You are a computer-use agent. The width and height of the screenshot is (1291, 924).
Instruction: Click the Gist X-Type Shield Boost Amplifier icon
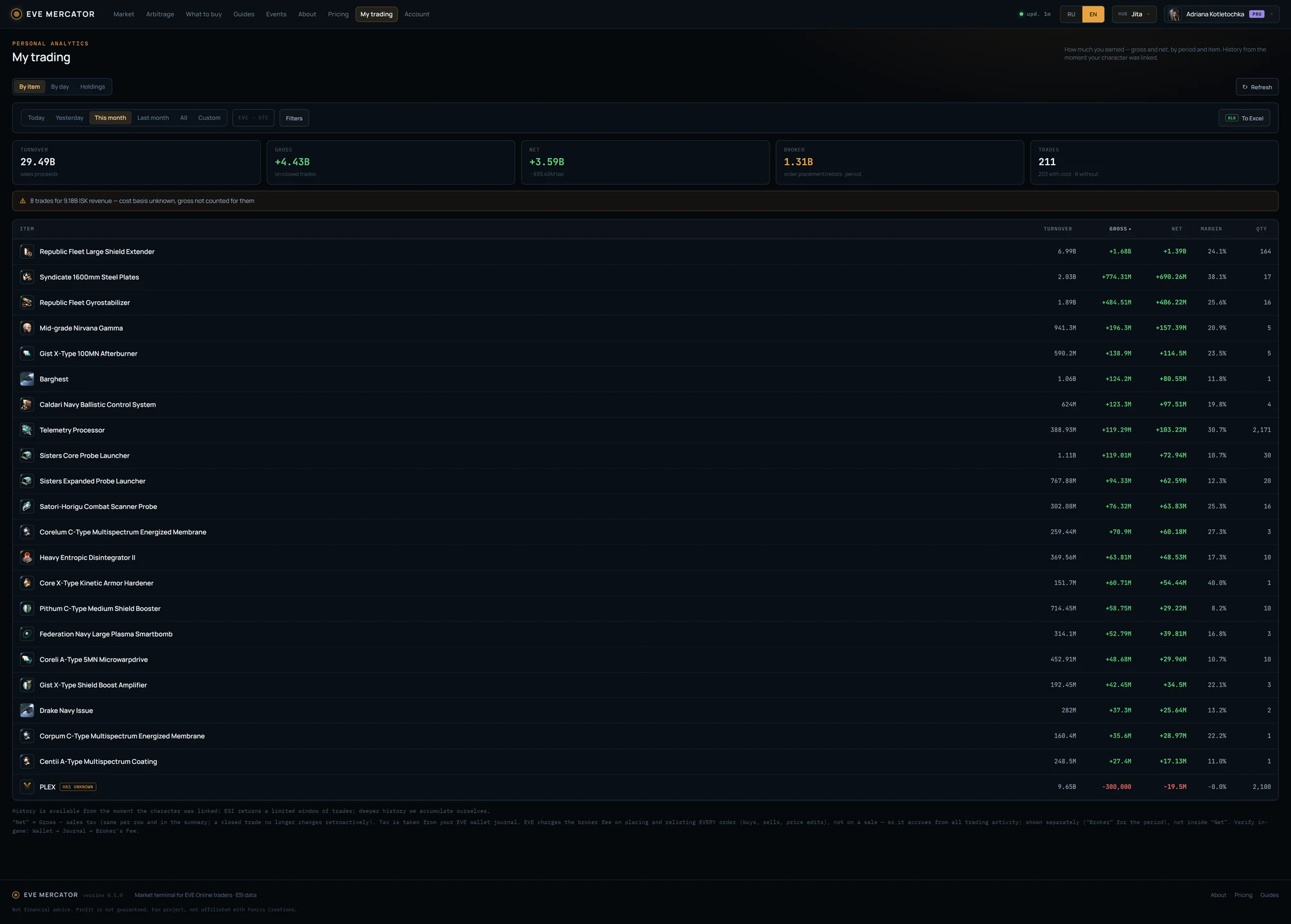tap(27, 685)
